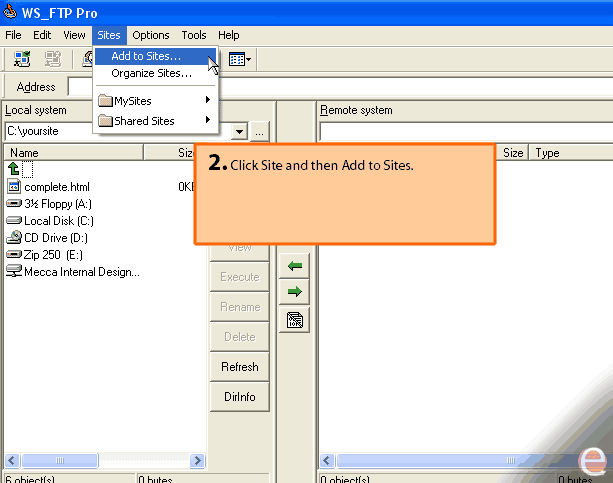The width and height of the screenshot is (613, 483).
Task: Click the DirInfo button
Action: tap(239, 397)
